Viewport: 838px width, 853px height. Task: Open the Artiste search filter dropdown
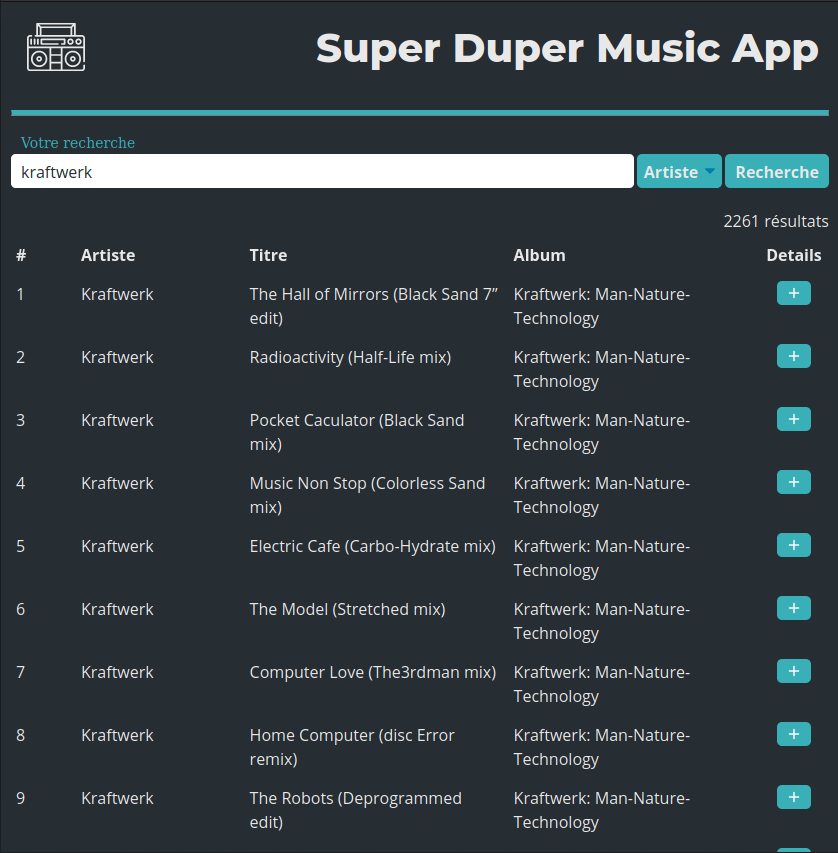pyautogui.click(x=679, y=171)
